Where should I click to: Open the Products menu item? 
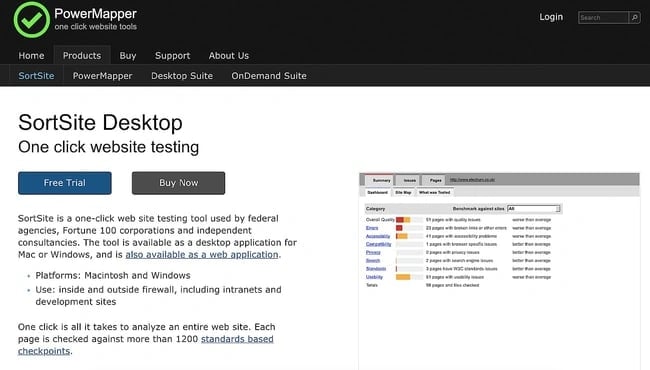82,56
